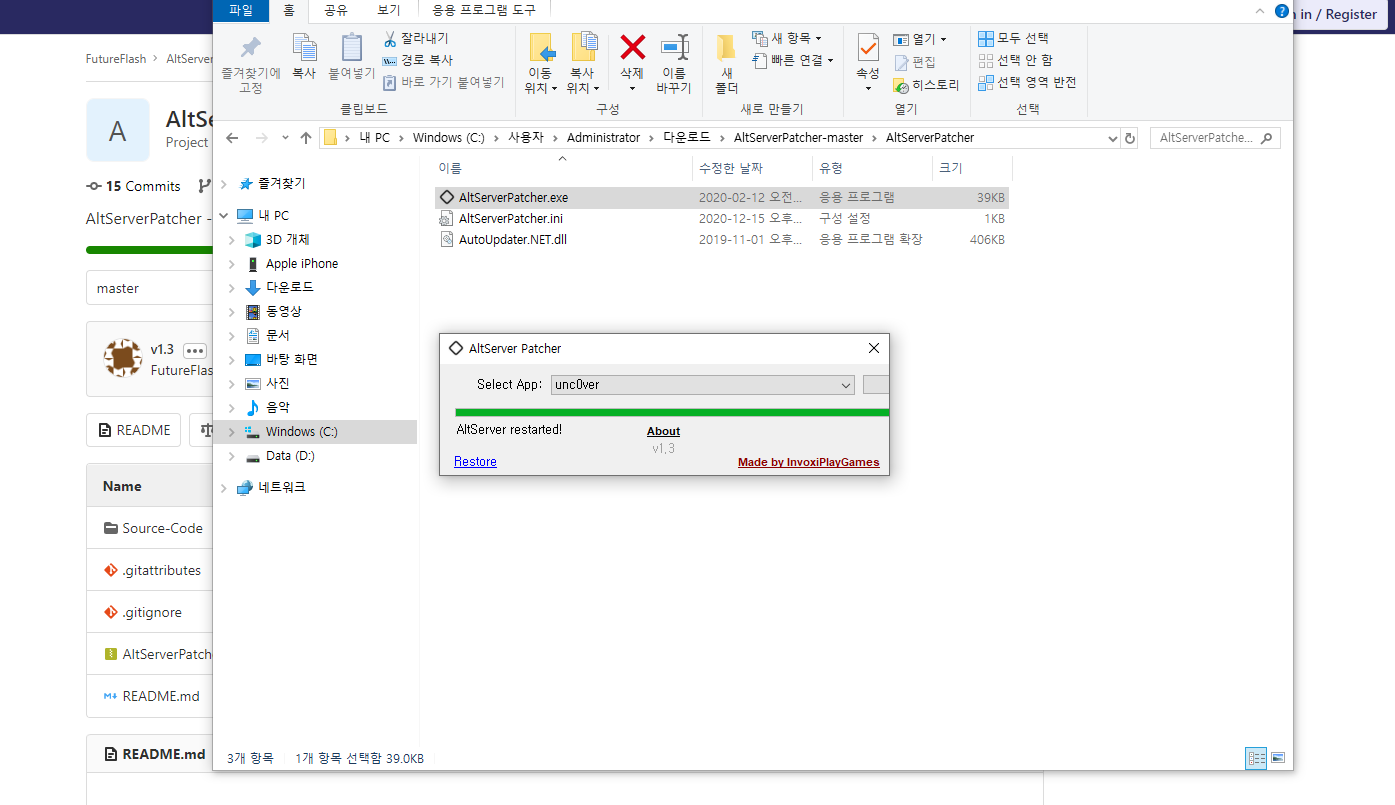Viewport: 1395px width, 805px height.
Task: Open the Copy to (복사 위치) dropdown
Action: tap(583, 63)
